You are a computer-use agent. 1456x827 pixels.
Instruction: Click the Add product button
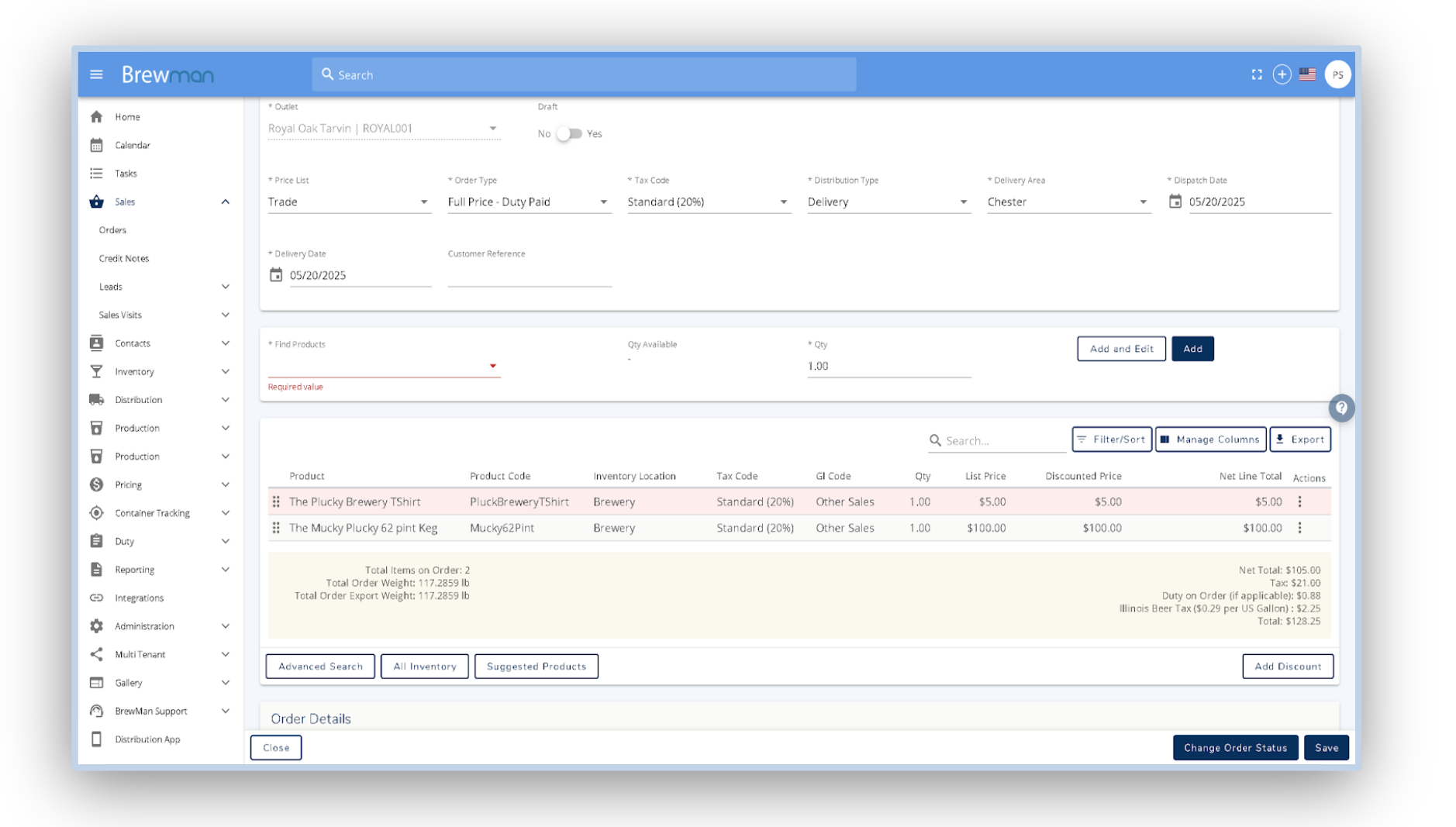[1192, 349]
